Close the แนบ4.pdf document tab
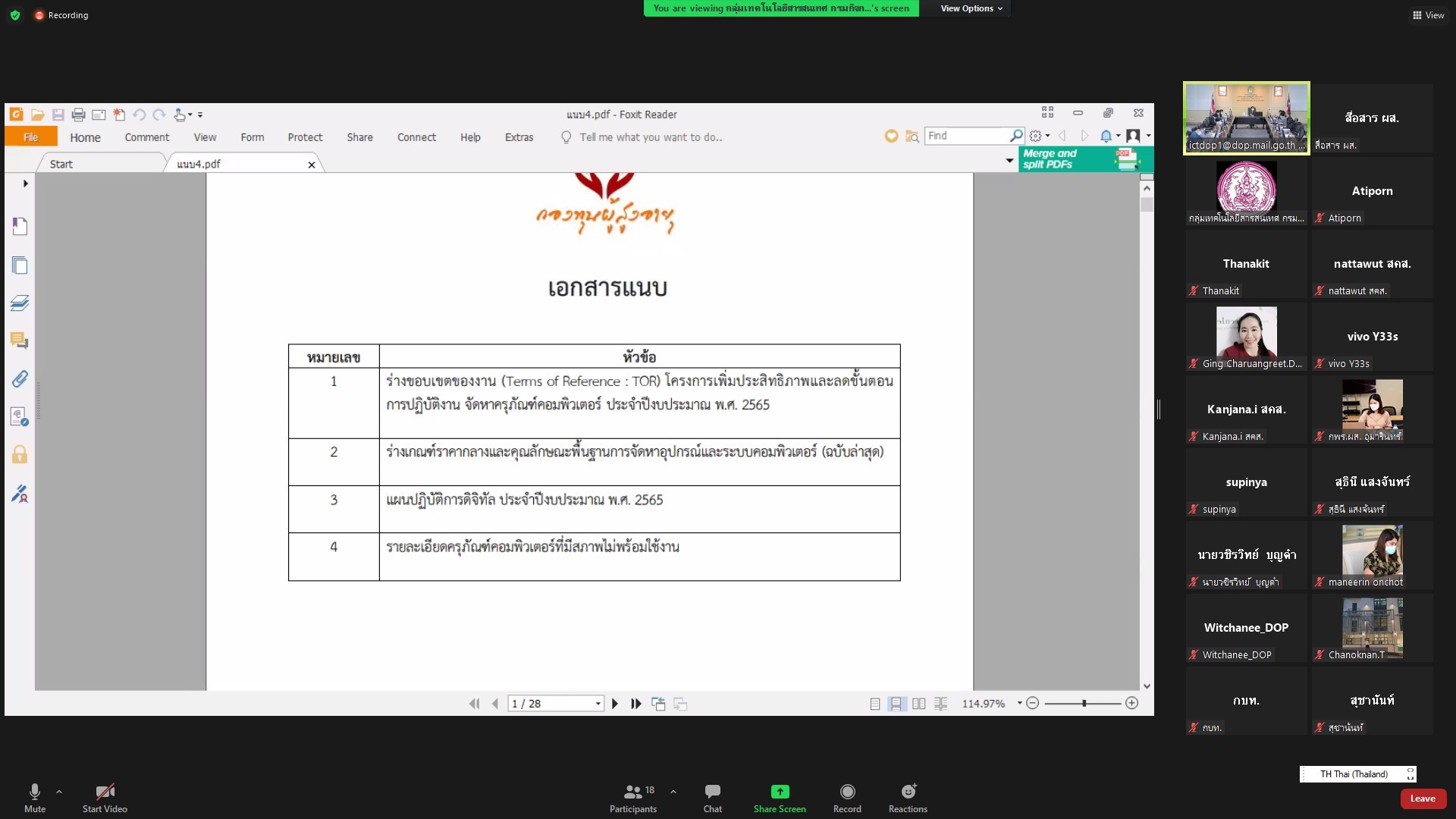 coord(312,165)
